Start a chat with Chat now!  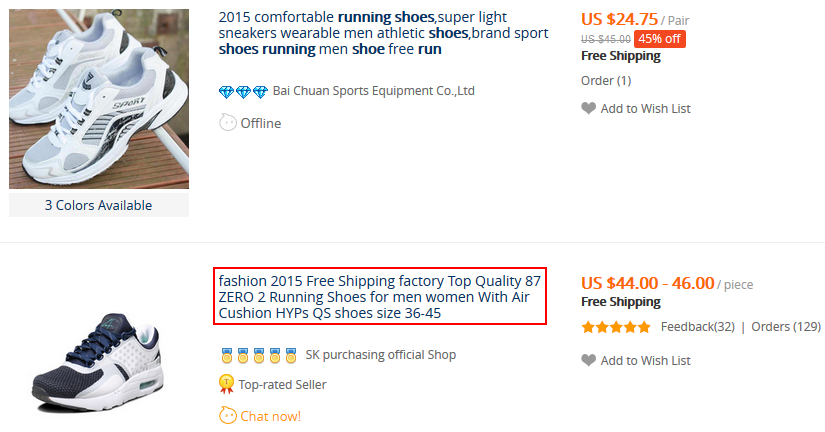click(269, 416)
